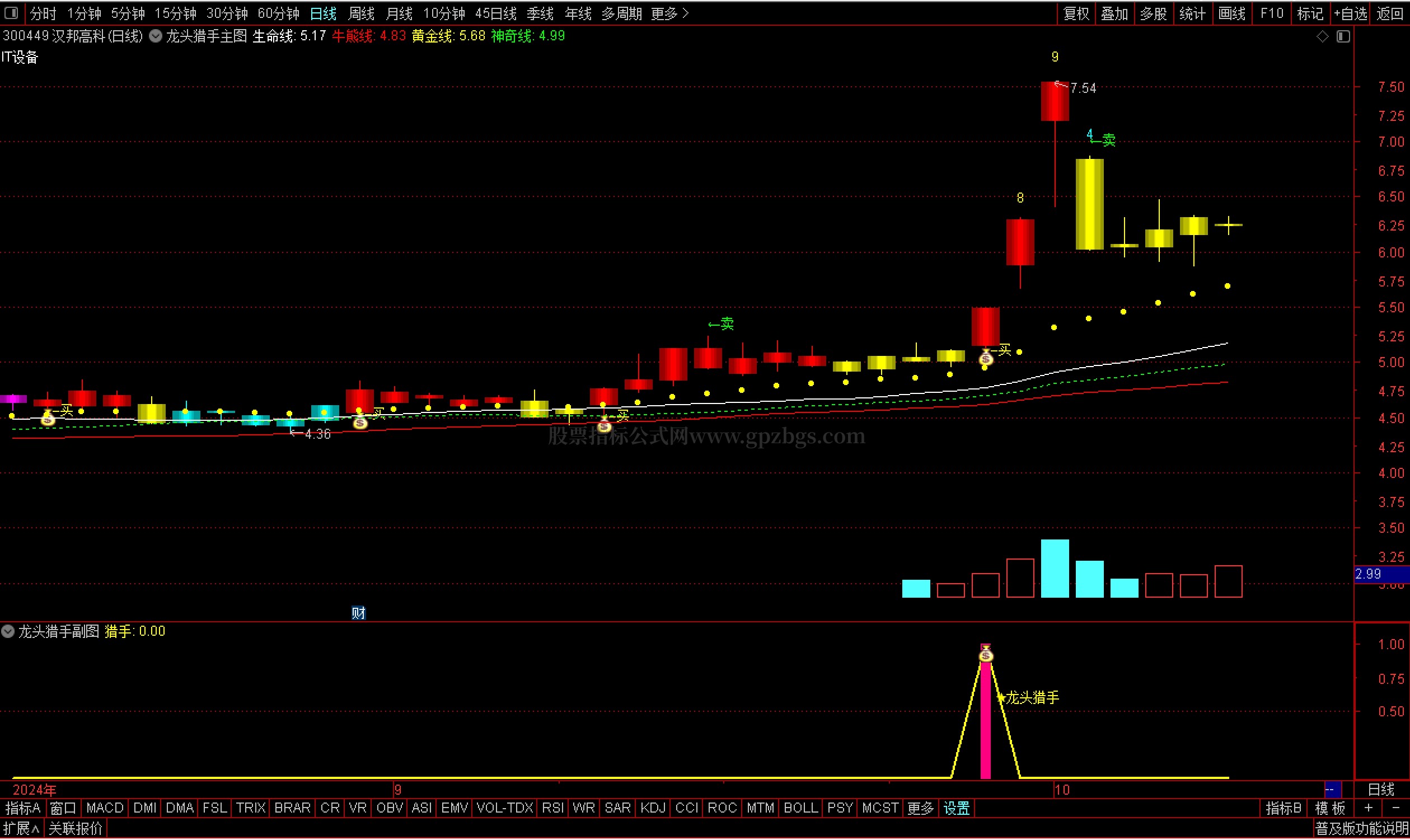Open the 关联报价 tab
The height and width of the screenshot is (840, 1410).
(75, 830)
